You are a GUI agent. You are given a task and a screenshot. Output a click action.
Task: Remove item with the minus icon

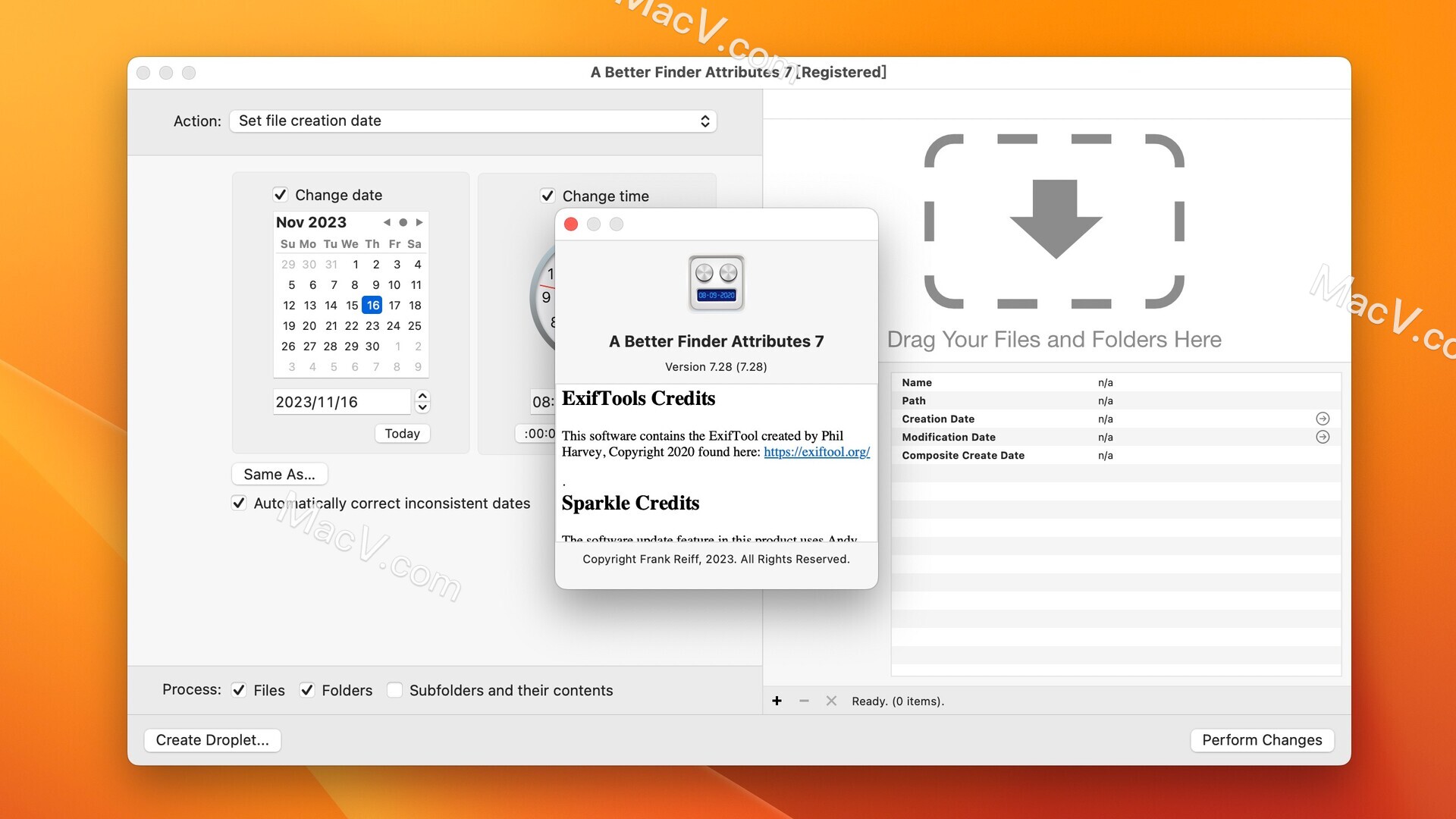(x=804, y=701)
